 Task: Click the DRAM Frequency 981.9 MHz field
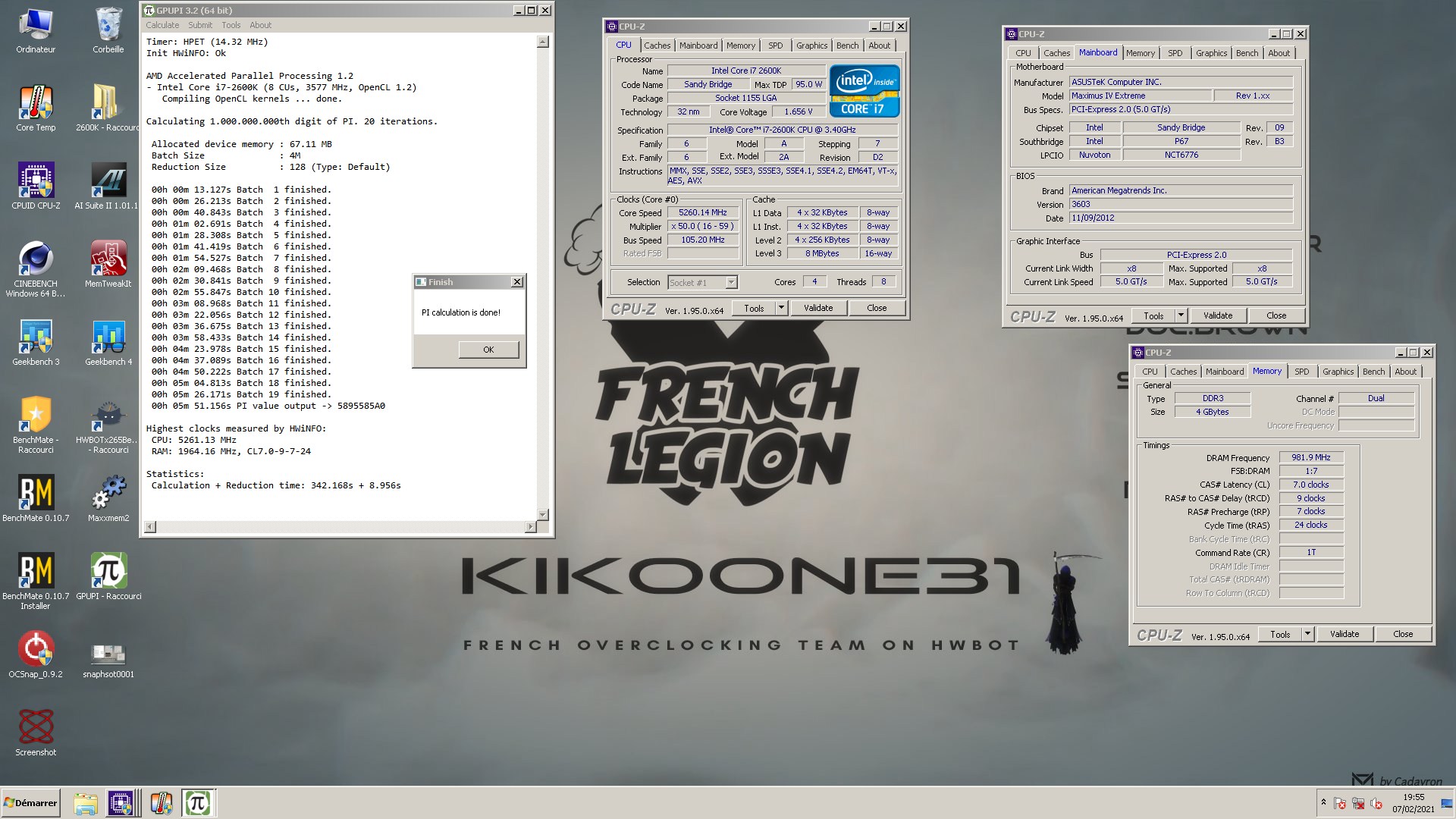point(1311,457)
